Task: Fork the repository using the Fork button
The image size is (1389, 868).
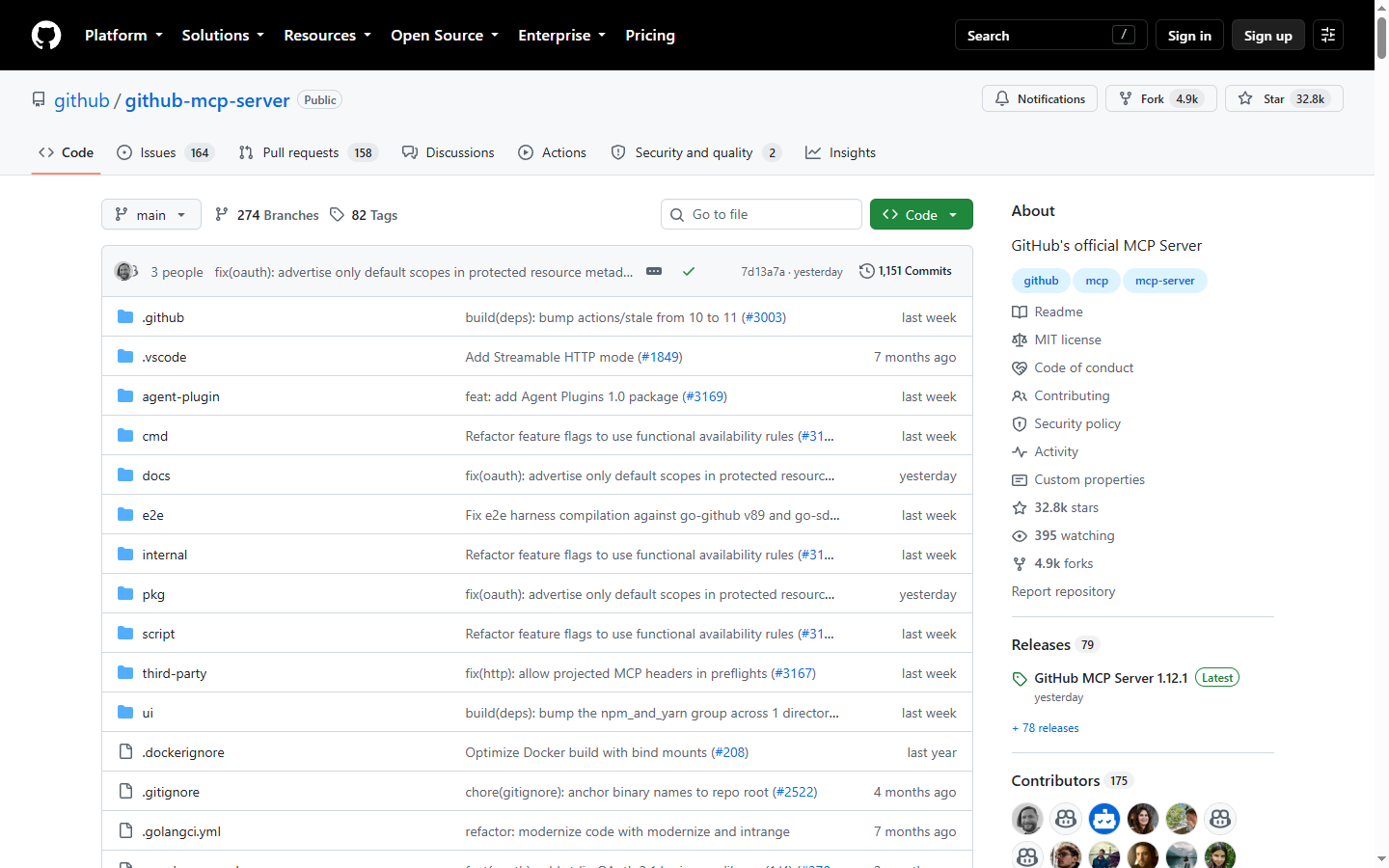Action: tap(1161, 98)
